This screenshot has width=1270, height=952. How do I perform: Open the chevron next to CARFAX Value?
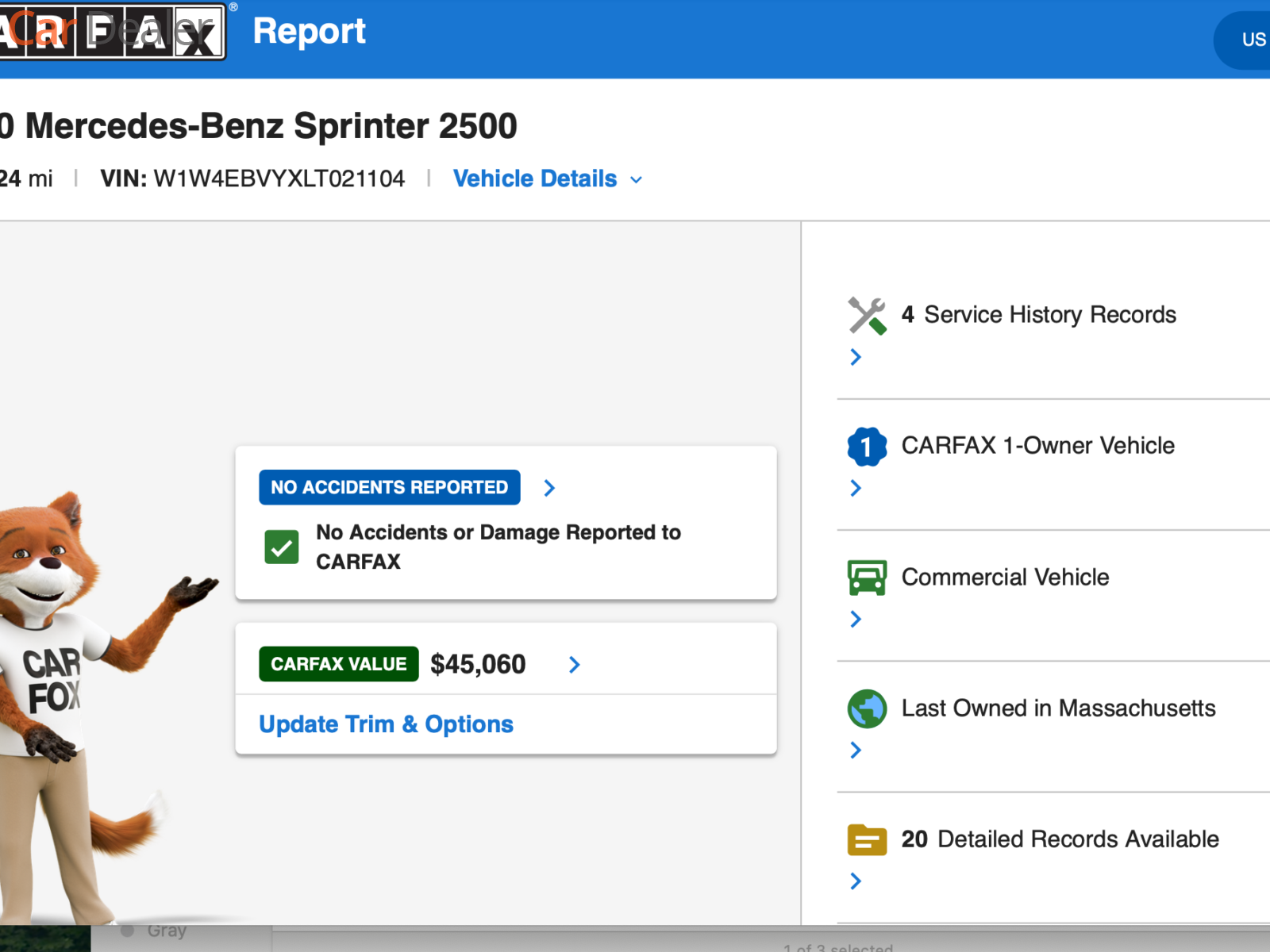(x=575, y=665)
